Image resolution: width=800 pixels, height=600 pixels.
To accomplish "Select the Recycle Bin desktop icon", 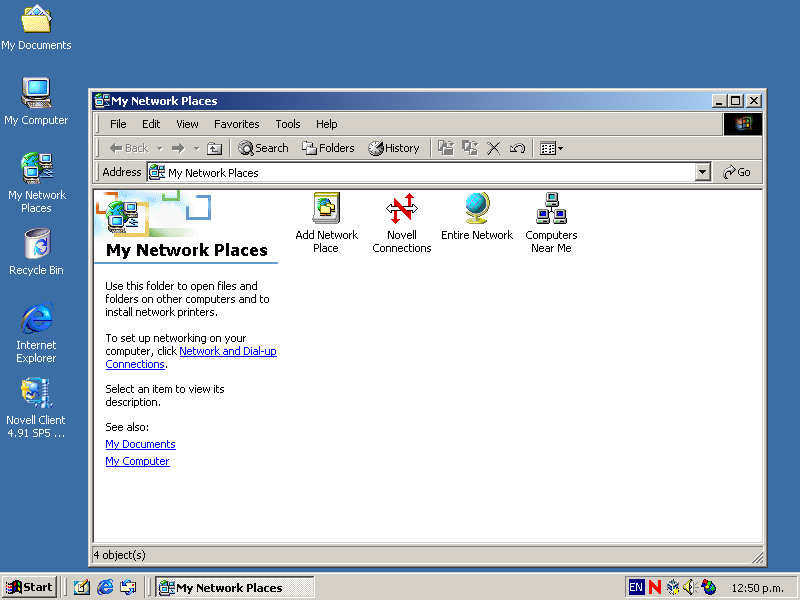I will (x=36, y=252).
